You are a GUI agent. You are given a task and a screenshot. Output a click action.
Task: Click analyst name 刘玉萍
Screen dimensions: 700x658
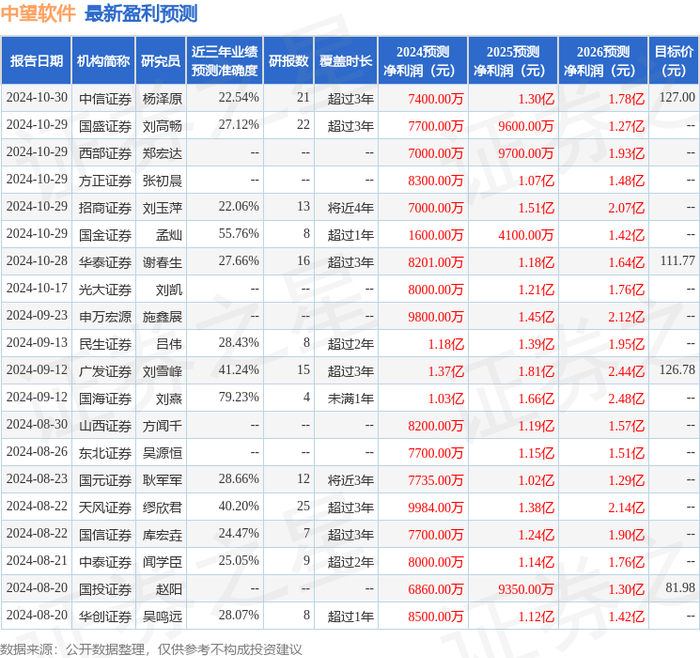(162, 208)
